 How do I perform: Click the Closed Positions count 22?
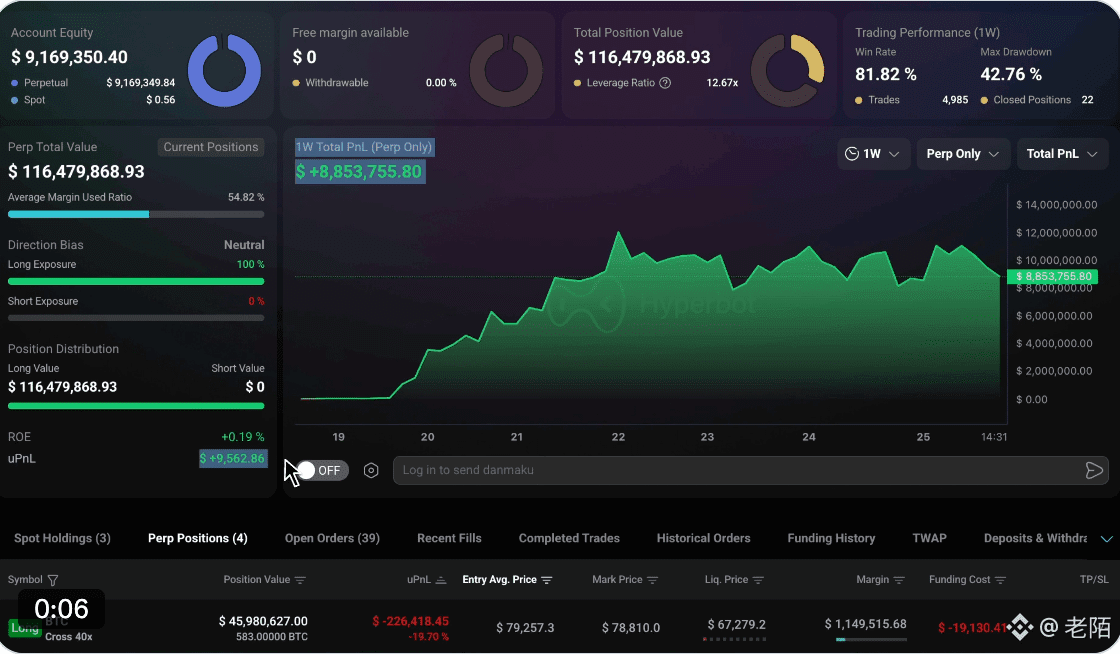(1087, 100)
